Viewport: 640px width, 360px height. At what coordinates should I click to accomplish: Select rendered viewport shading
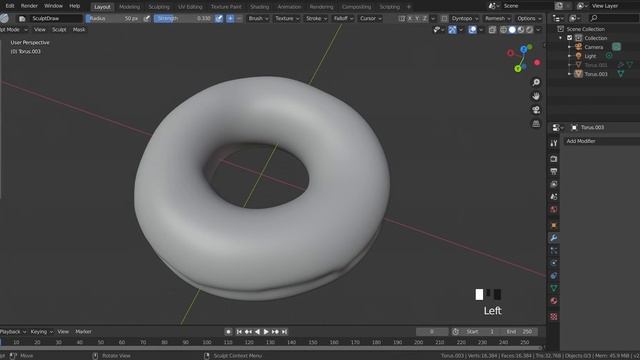click(529, 30)
